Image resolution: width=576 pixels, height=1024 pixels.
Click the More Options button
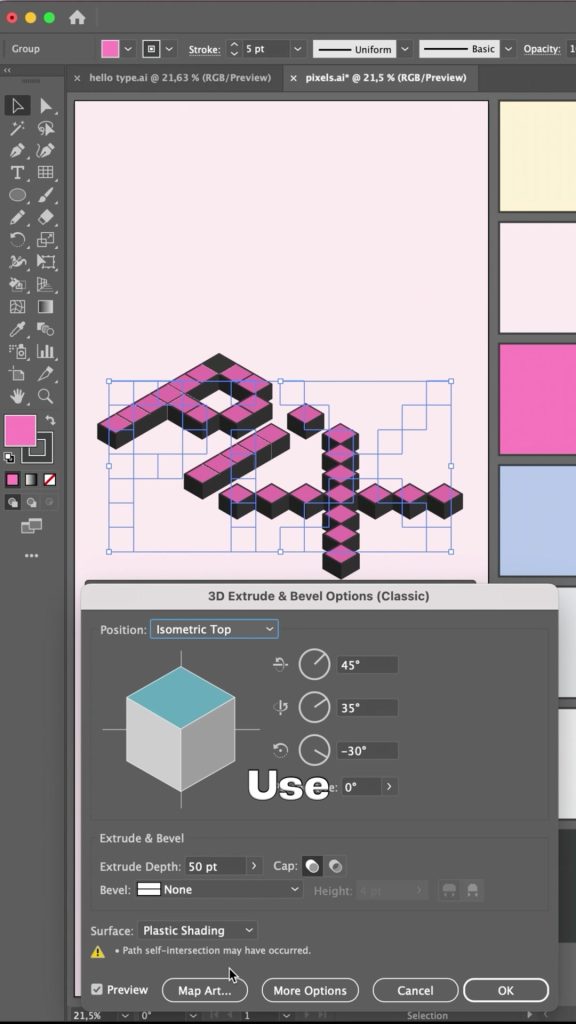coord(310,990)
